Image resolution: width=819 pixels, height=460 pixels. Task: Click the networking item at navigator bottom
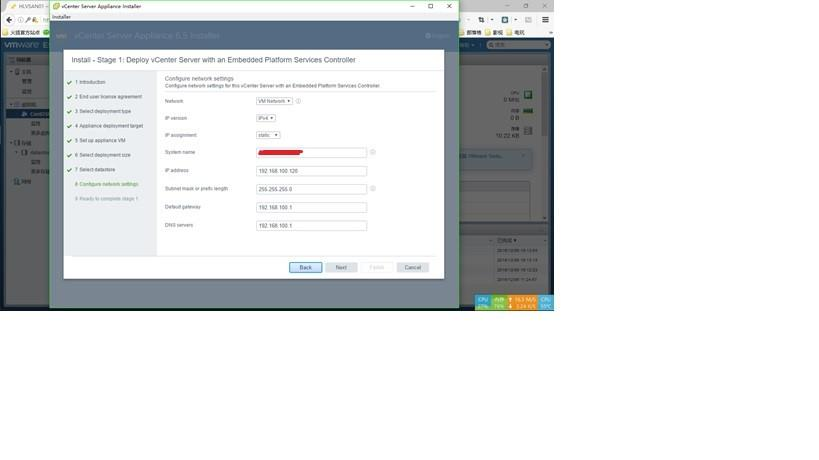coord(22,182)
